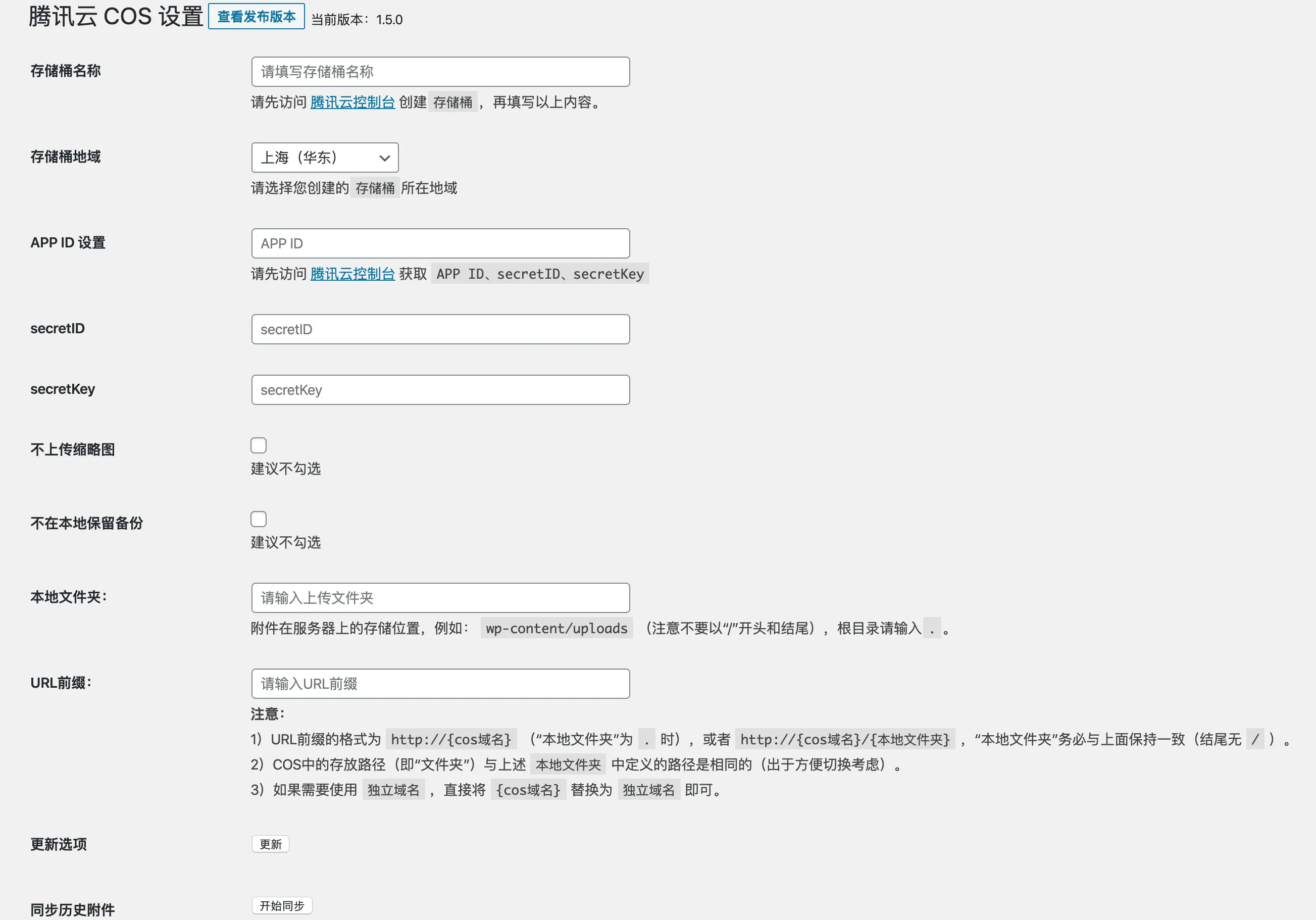
Task: Click the 更新 button
Action: click(271, 844)
